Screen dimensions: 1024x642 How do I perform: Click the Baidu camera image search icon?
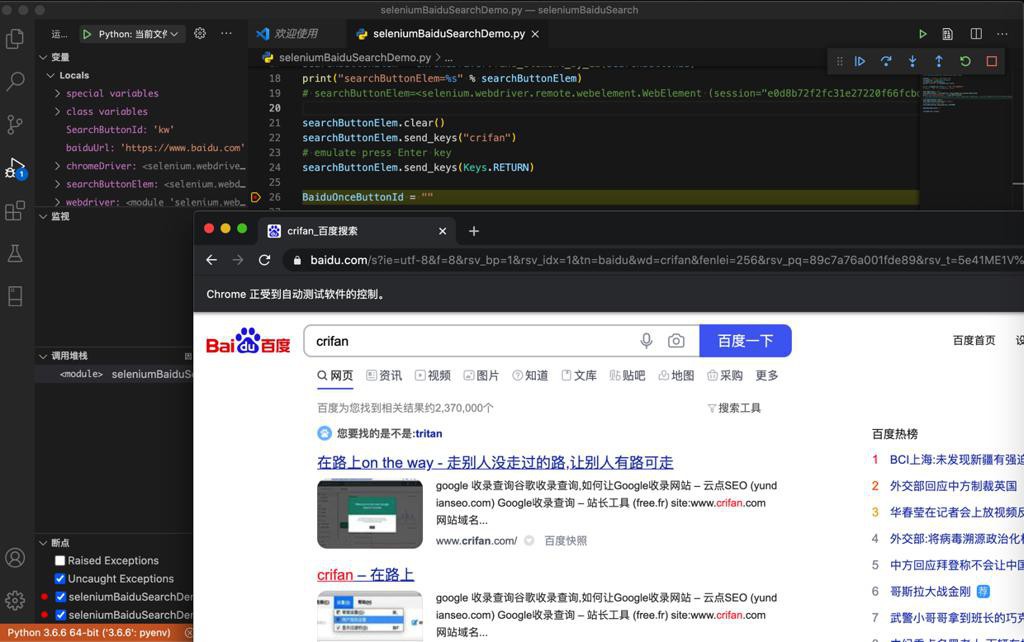[x=676, y=341]
